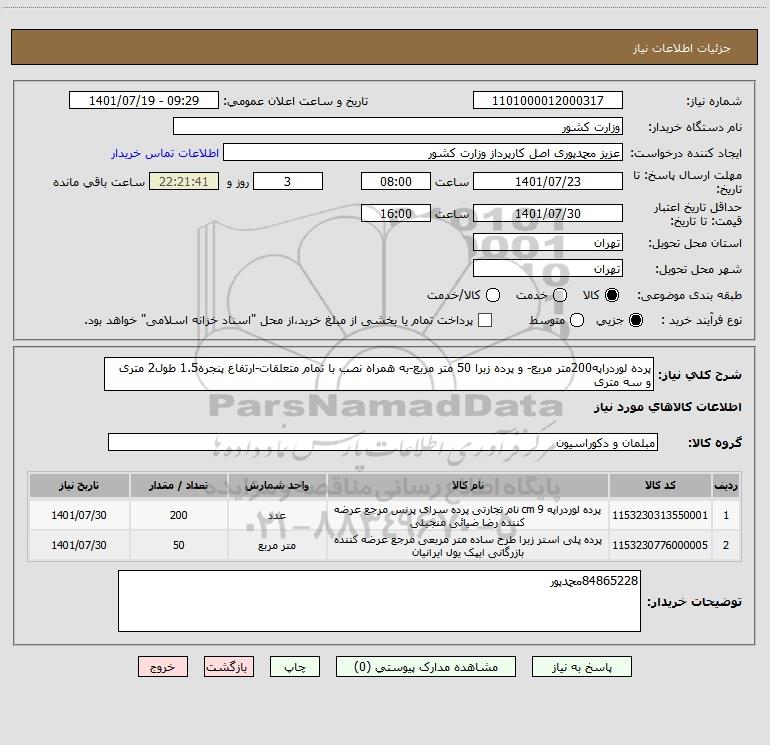Click the buyer organization field وزارت کشور
770x745 pixels.
[x=398, y=127]
